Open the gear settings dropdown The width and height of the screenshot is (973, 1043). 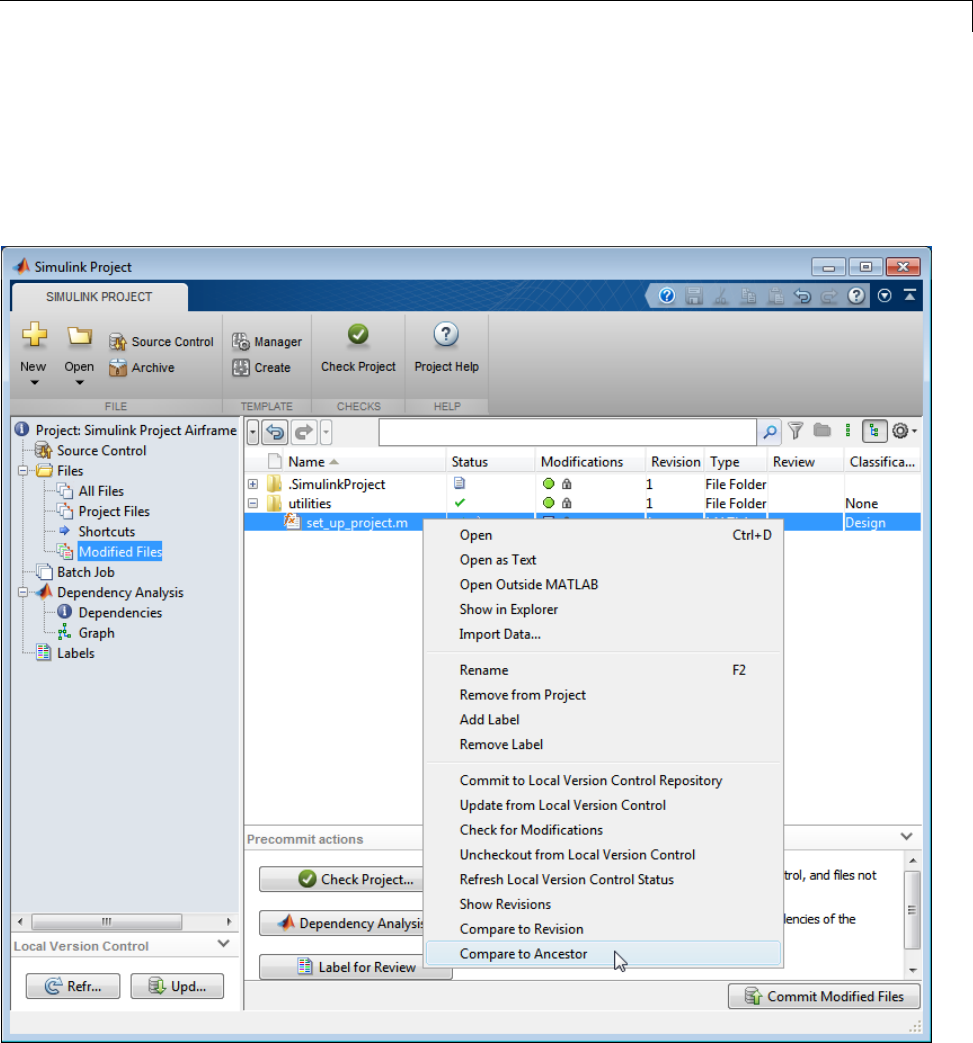904,431
